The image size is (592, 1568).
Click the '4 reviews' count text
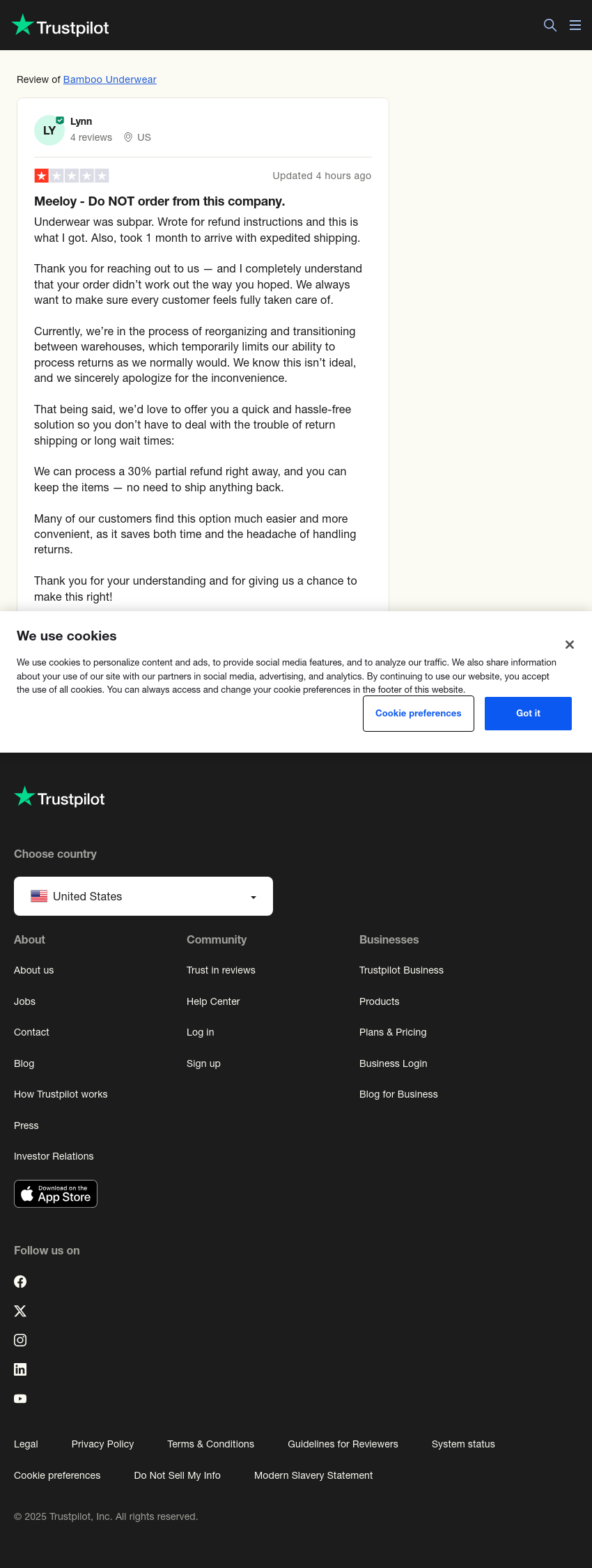(91, 137)
